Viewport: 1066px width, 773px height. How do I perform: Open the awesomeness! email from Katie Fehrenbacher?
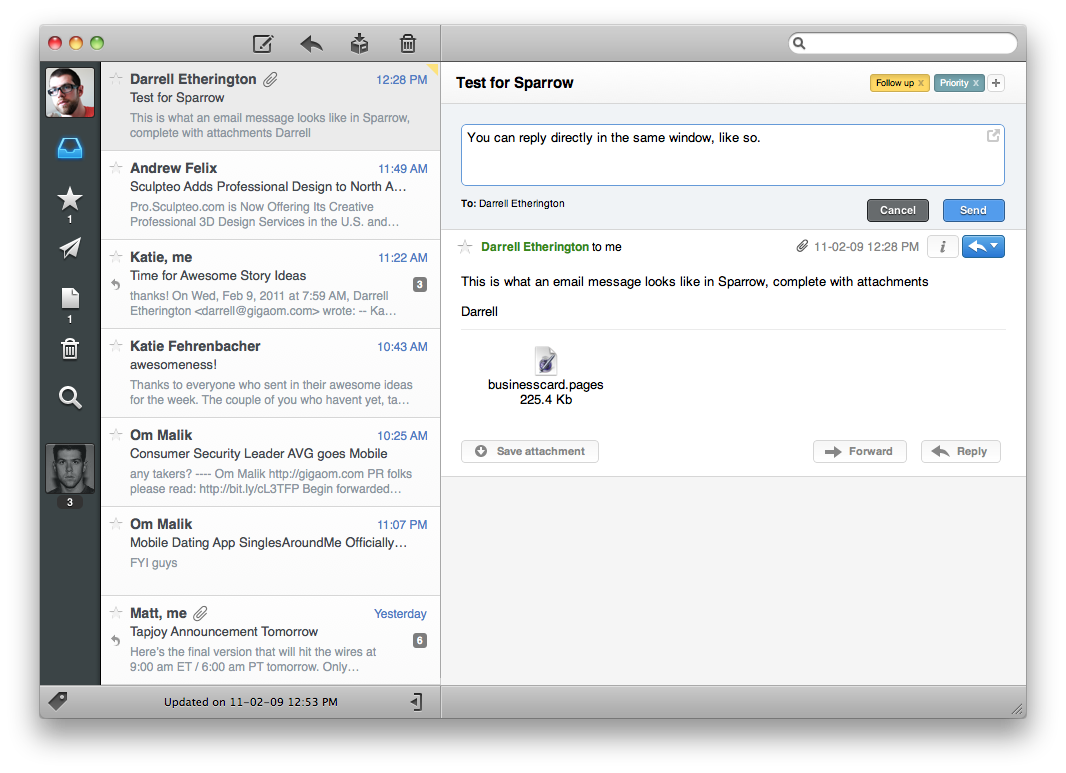(271, 373)
